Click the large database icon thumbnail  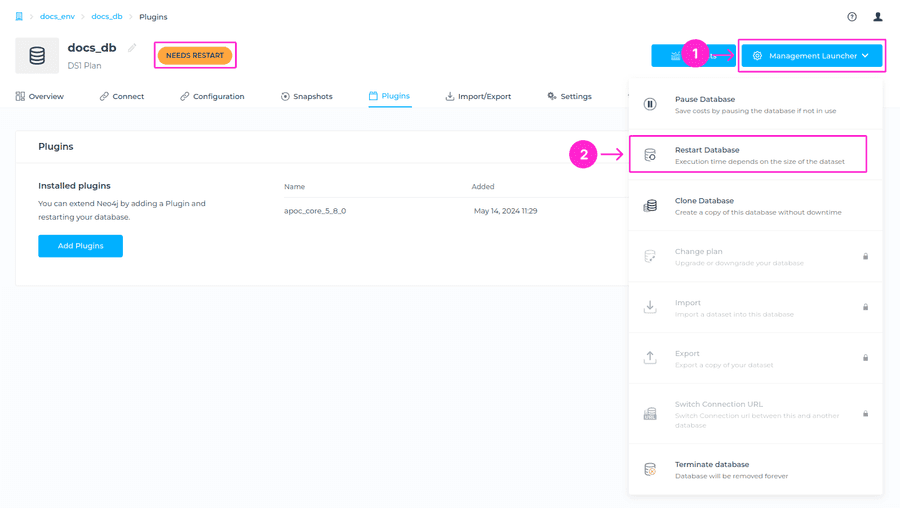pyautogui.click(x=37, y=56)
